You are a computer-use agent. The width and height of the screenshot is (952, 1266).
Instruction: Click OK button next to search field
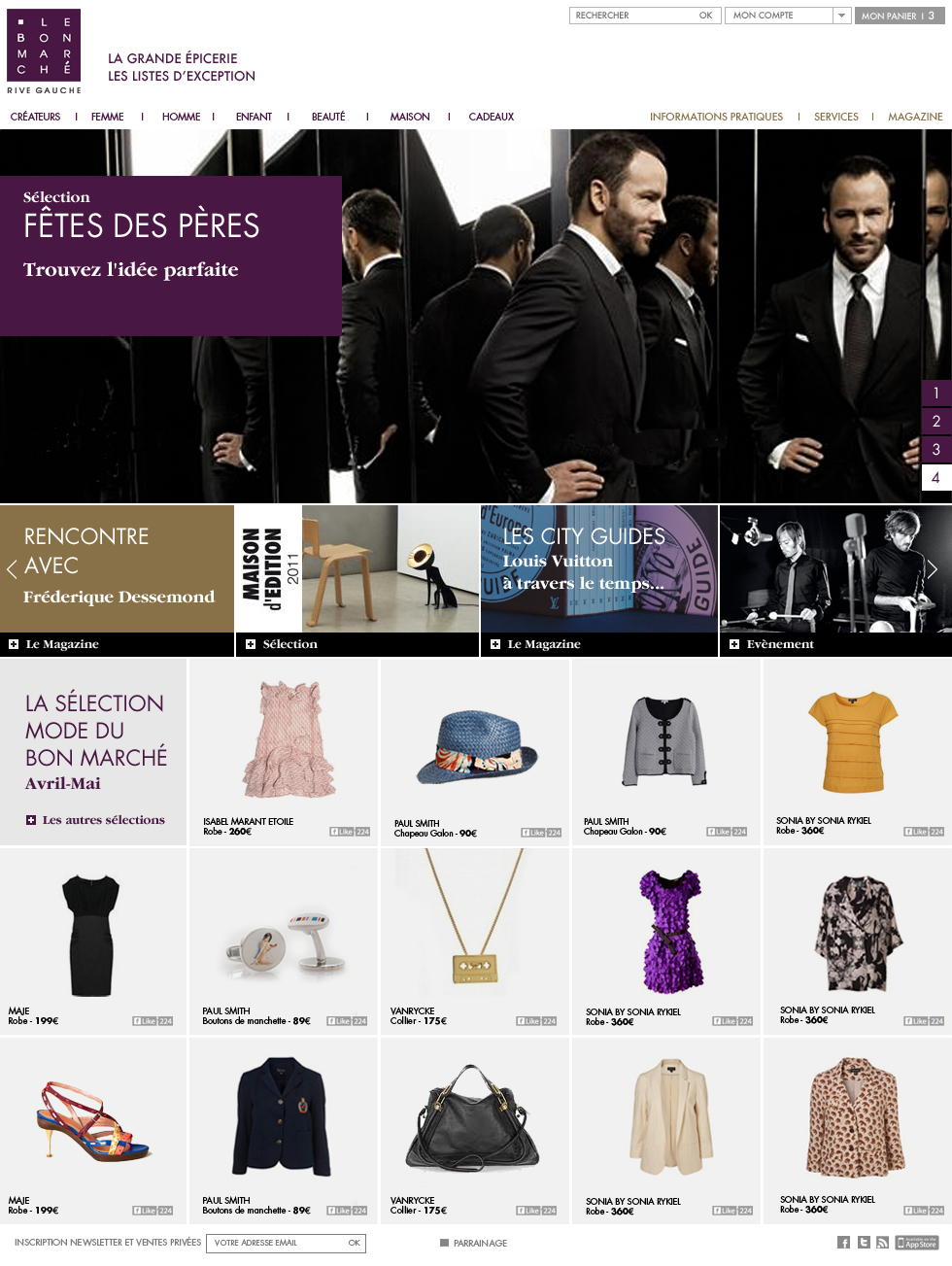(x=705, y=16)
